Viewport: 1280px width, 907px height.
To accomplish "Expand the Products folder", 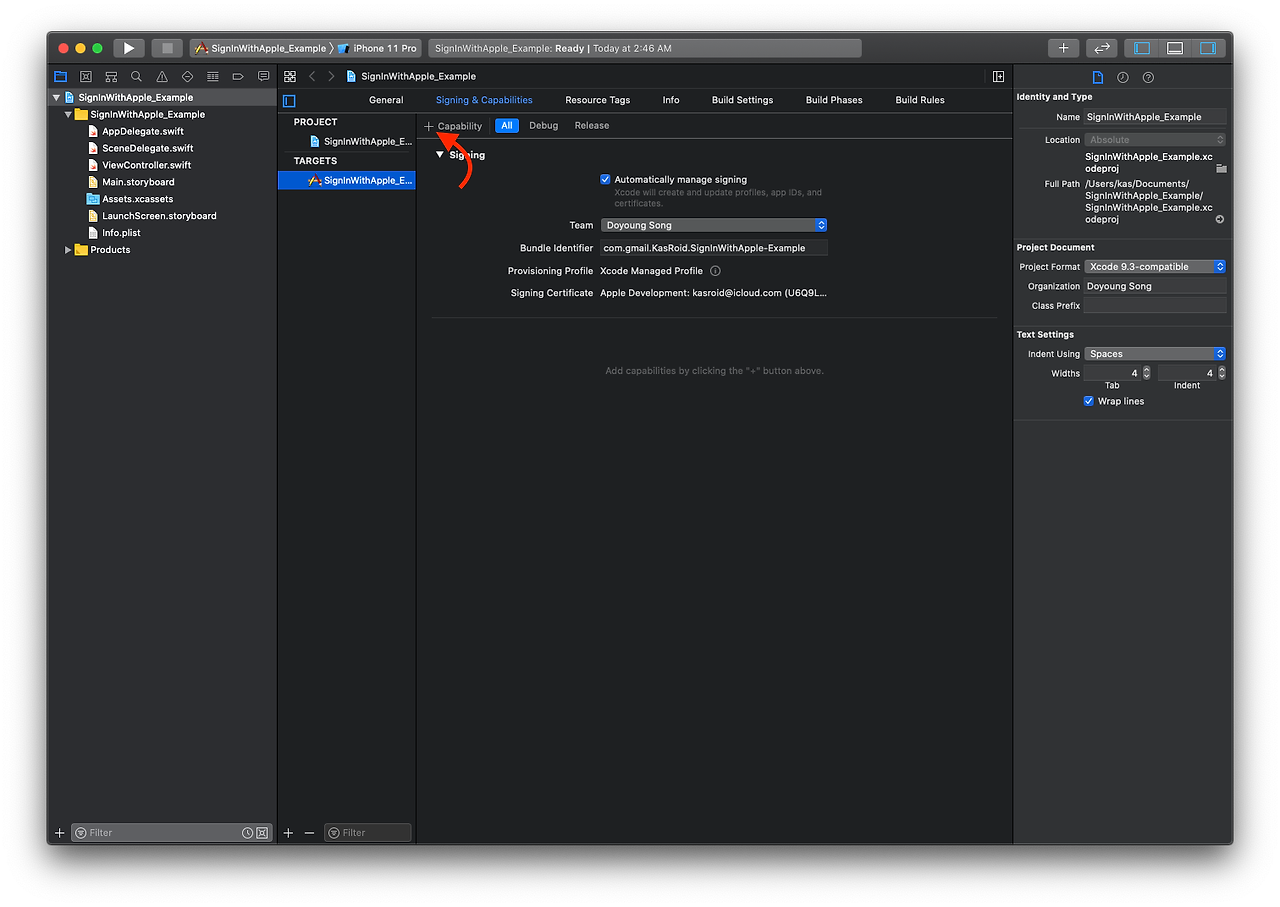I will tap(68, 250).
